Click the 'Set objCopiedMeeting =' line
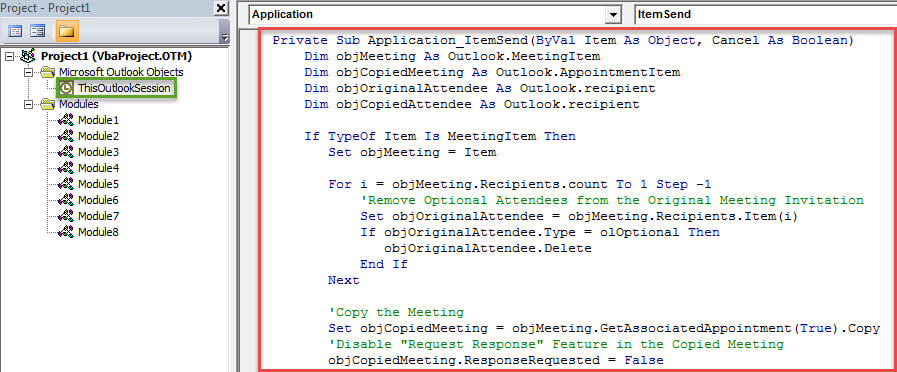The width and height of the screenshot is (897, 372). coord(604,329)
